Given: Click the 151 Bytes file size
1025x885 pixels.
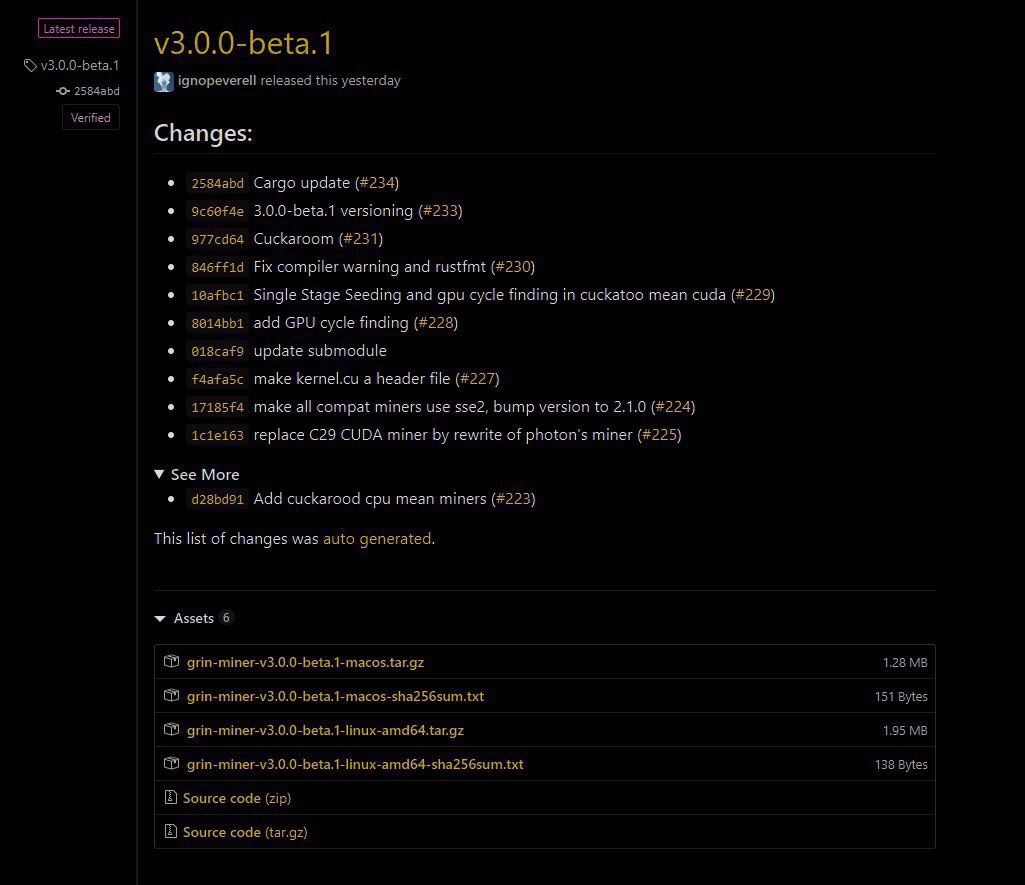Looking at the screenshot, I should (x=901, y=697).
